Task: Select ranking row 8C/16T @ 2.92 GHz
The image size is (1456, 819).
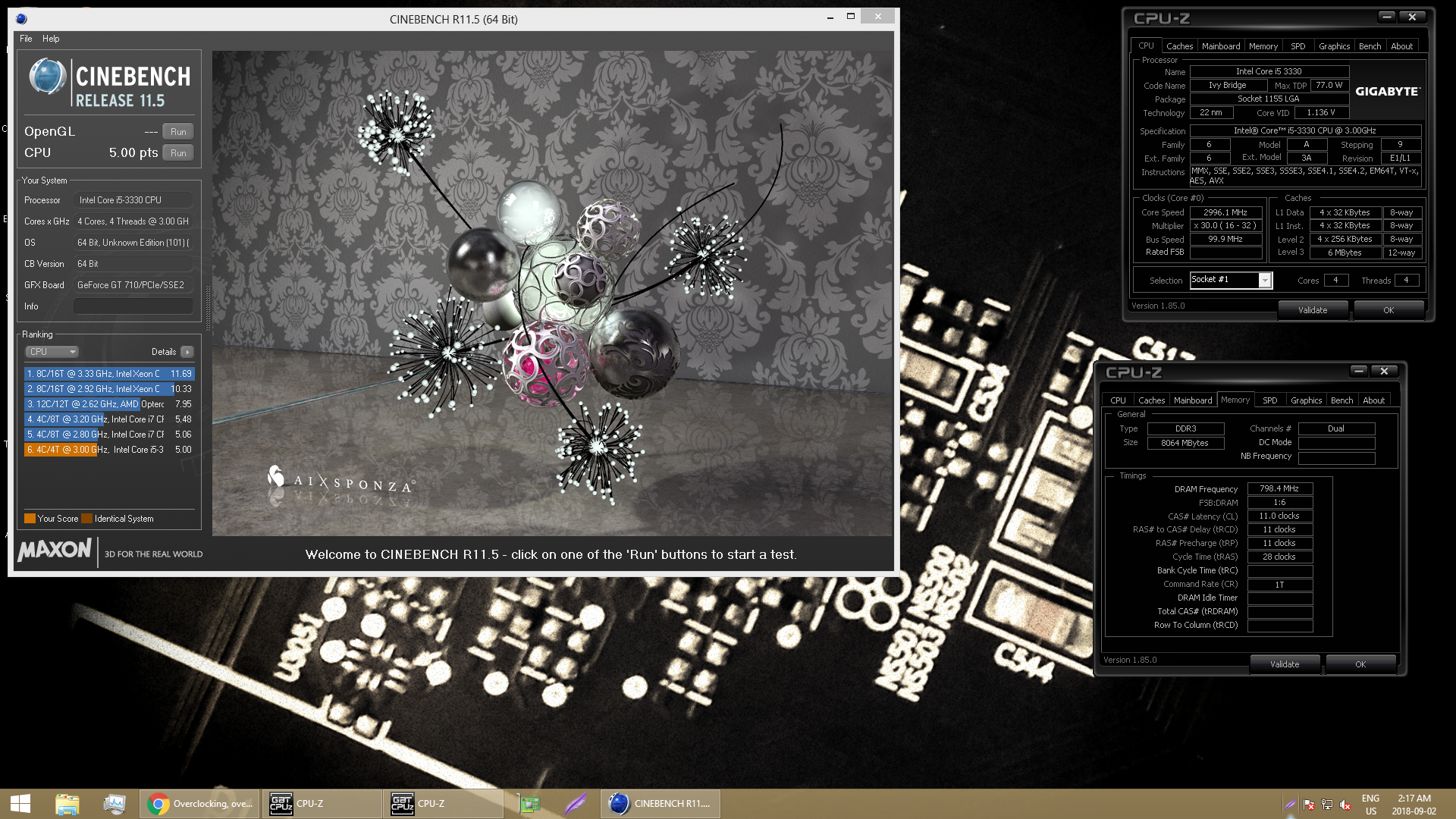Action: pos(109,389)
